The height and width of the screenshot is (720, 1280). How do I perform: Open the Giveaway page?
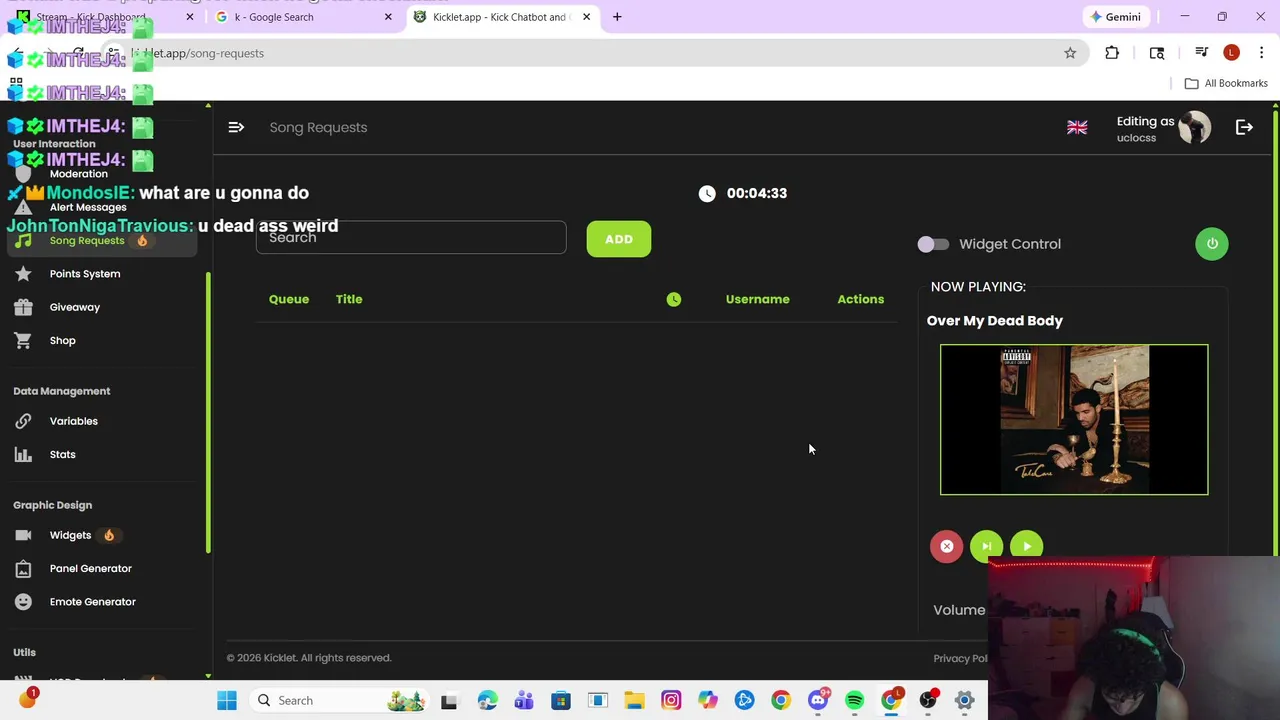click(75, 307)
